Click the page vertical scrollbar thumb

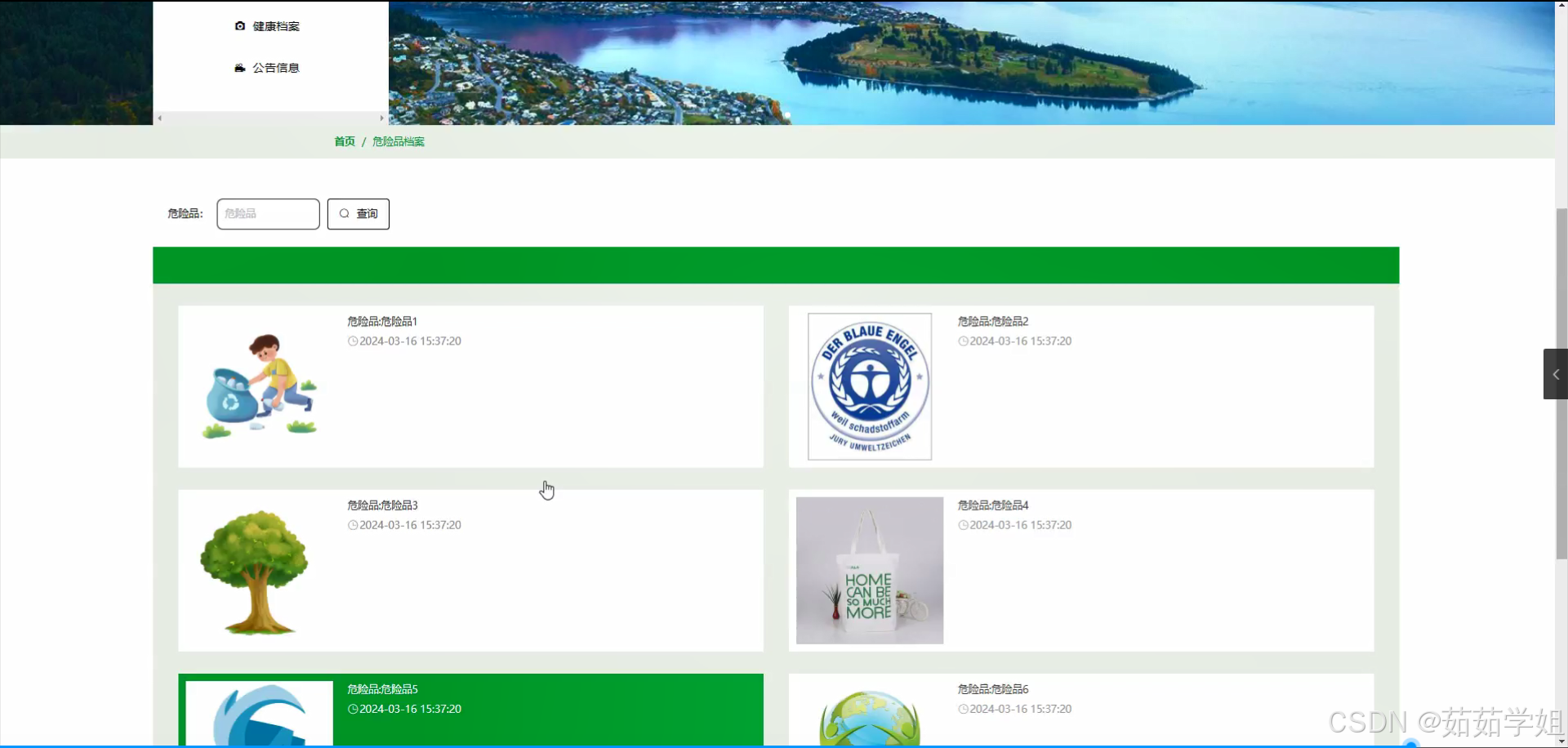point(1561,384)
